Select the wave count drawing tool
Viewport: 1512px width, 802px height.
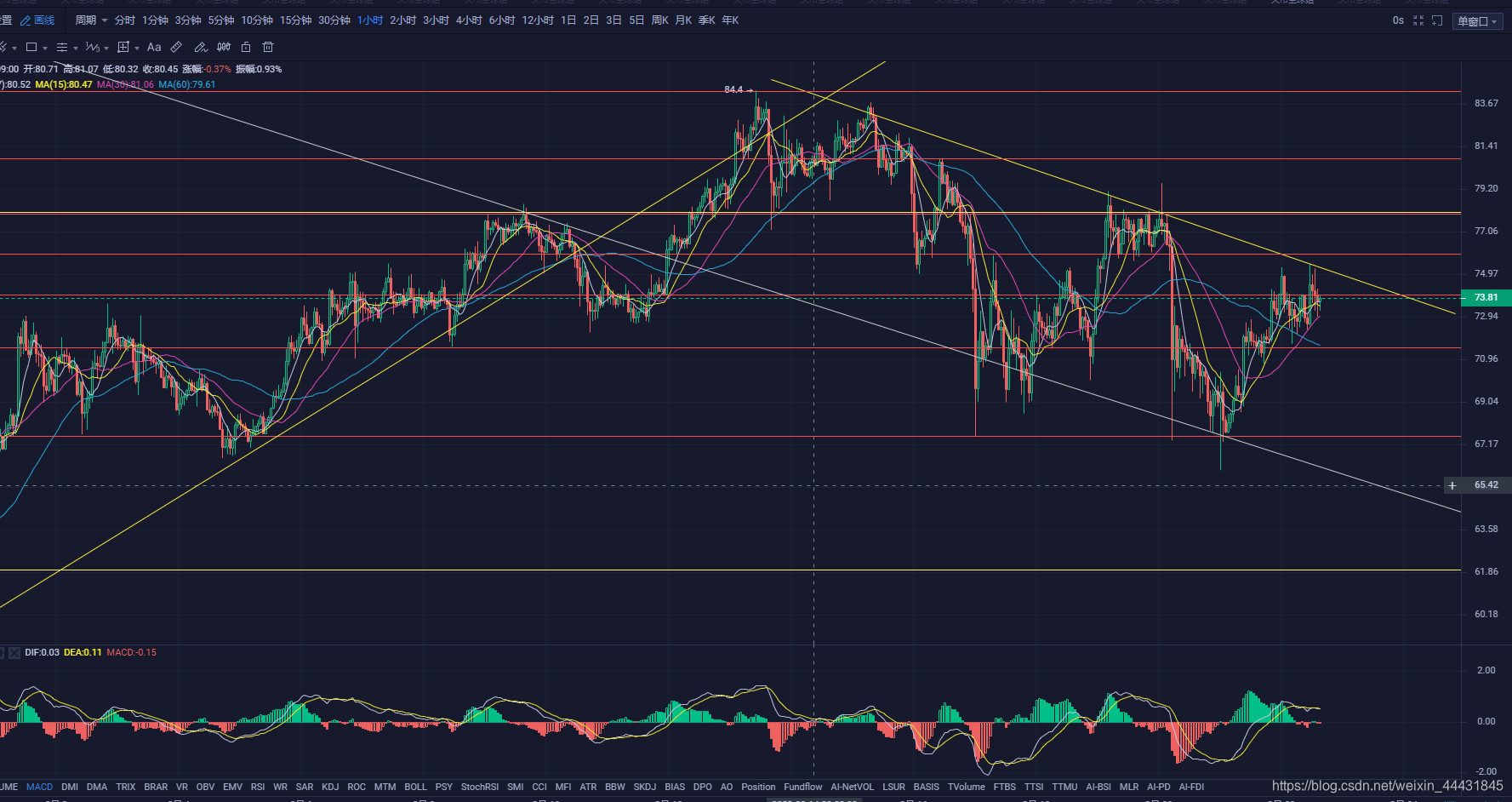(92, 47)
